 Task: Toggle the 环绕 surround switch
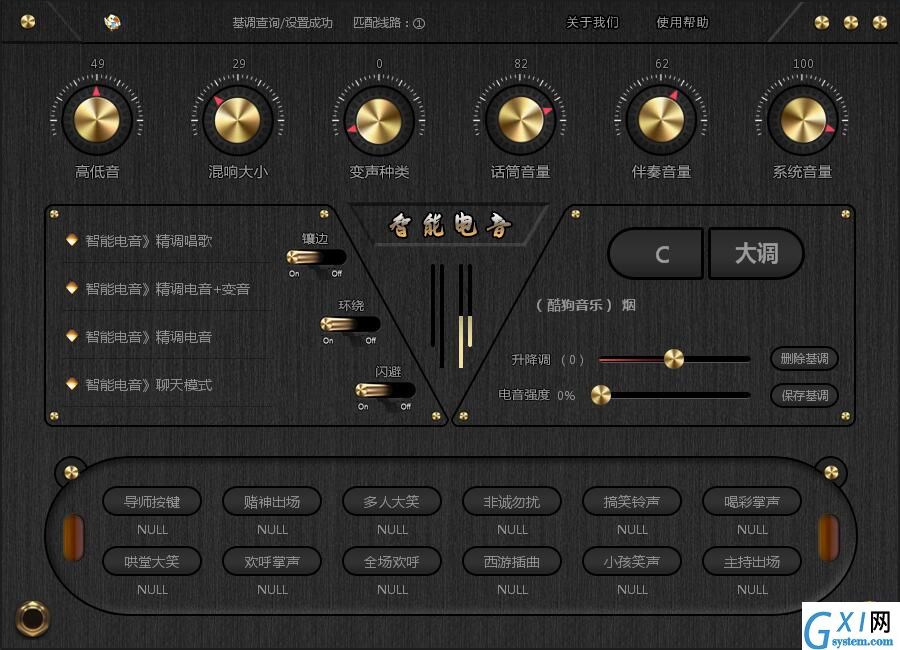click(x=350, y=324)
